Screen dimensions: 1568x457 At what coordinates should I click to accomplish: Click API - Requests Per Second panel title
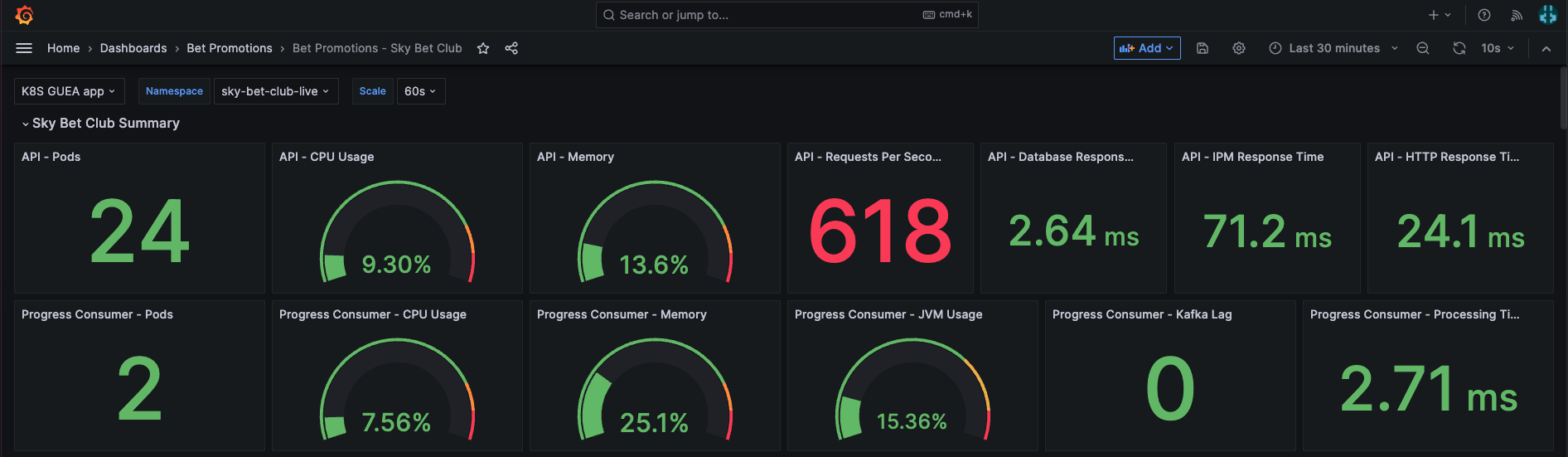coord(868,157)
